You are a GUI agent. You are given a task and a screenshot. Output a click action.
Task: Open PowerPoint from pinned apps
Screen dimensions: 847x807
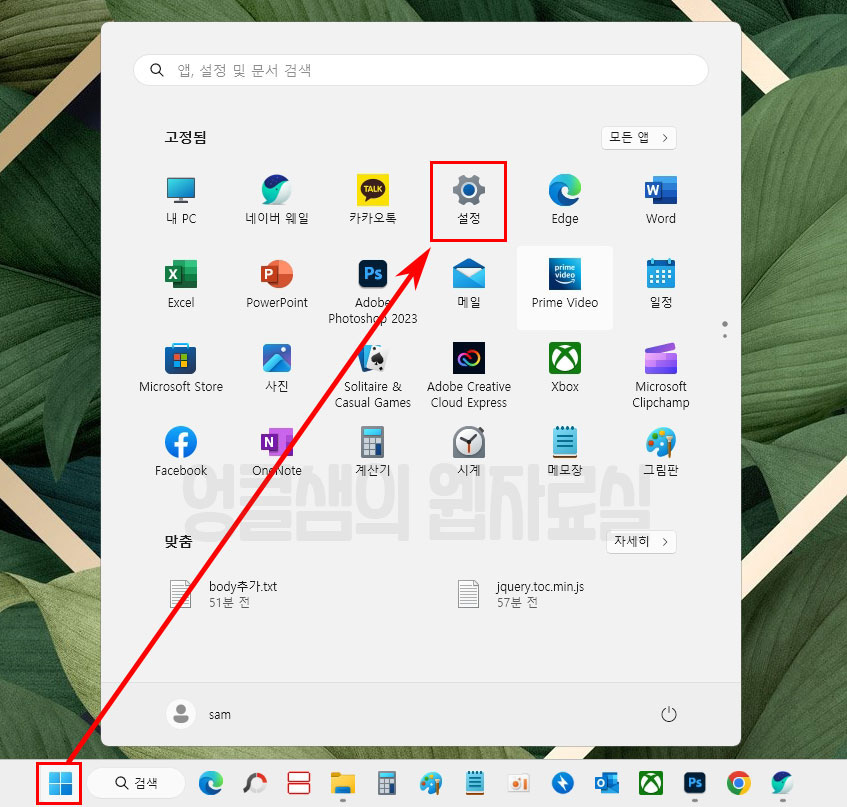pyautogui.click(x=277, y=284)
